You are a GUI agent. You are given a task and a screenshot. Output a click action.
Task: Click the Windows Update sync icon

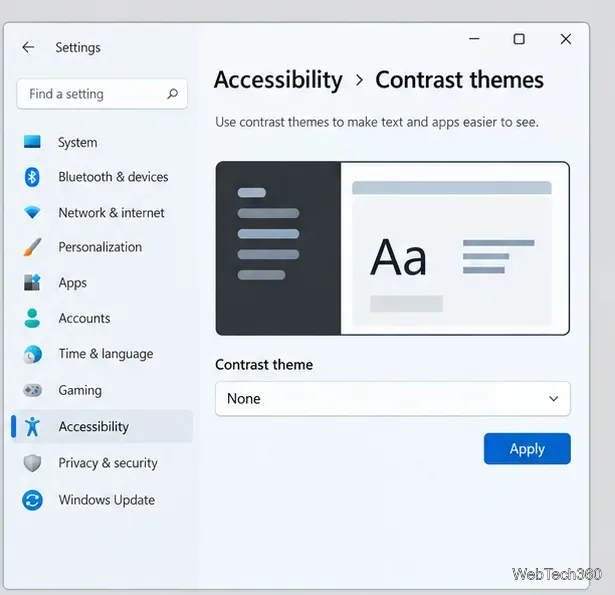click(32, 500)
